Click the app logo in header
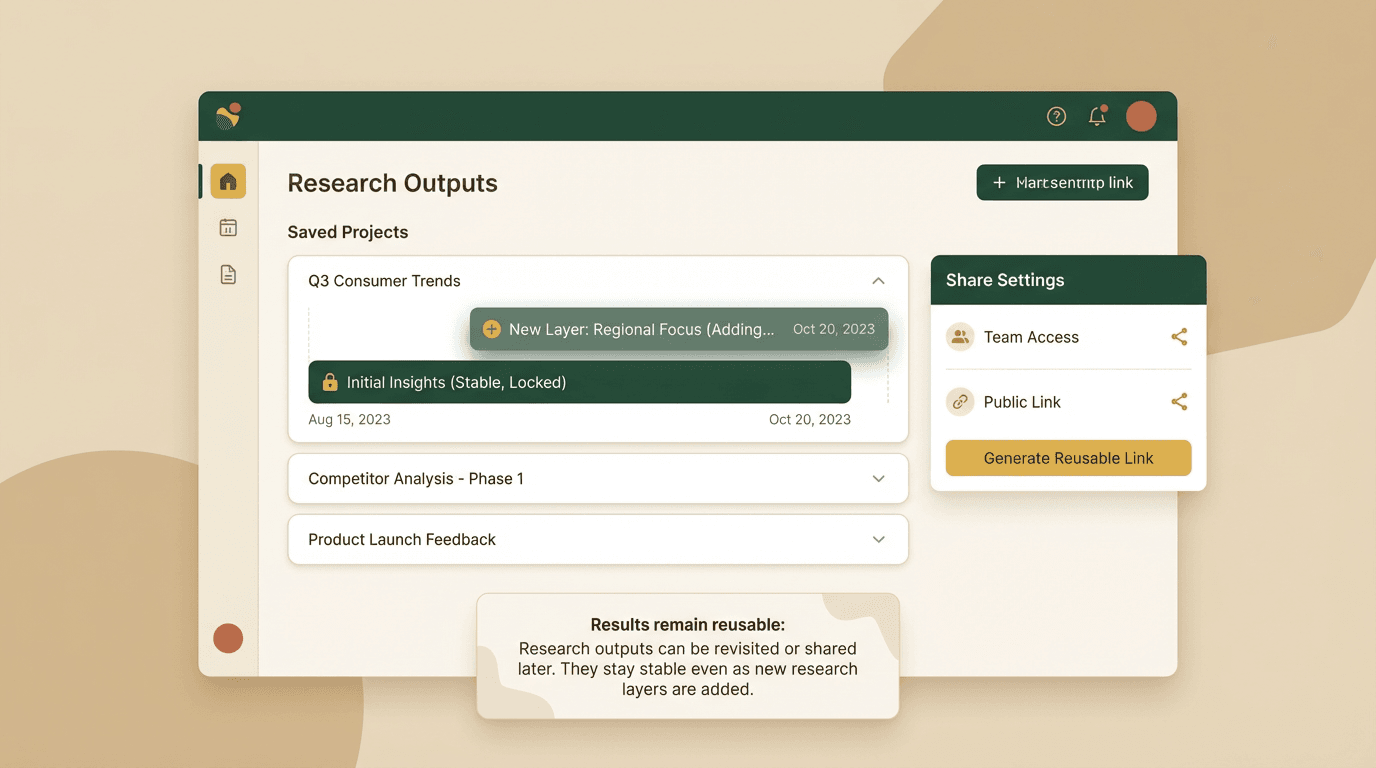1376x768 pixels. (x=229, y=116)
